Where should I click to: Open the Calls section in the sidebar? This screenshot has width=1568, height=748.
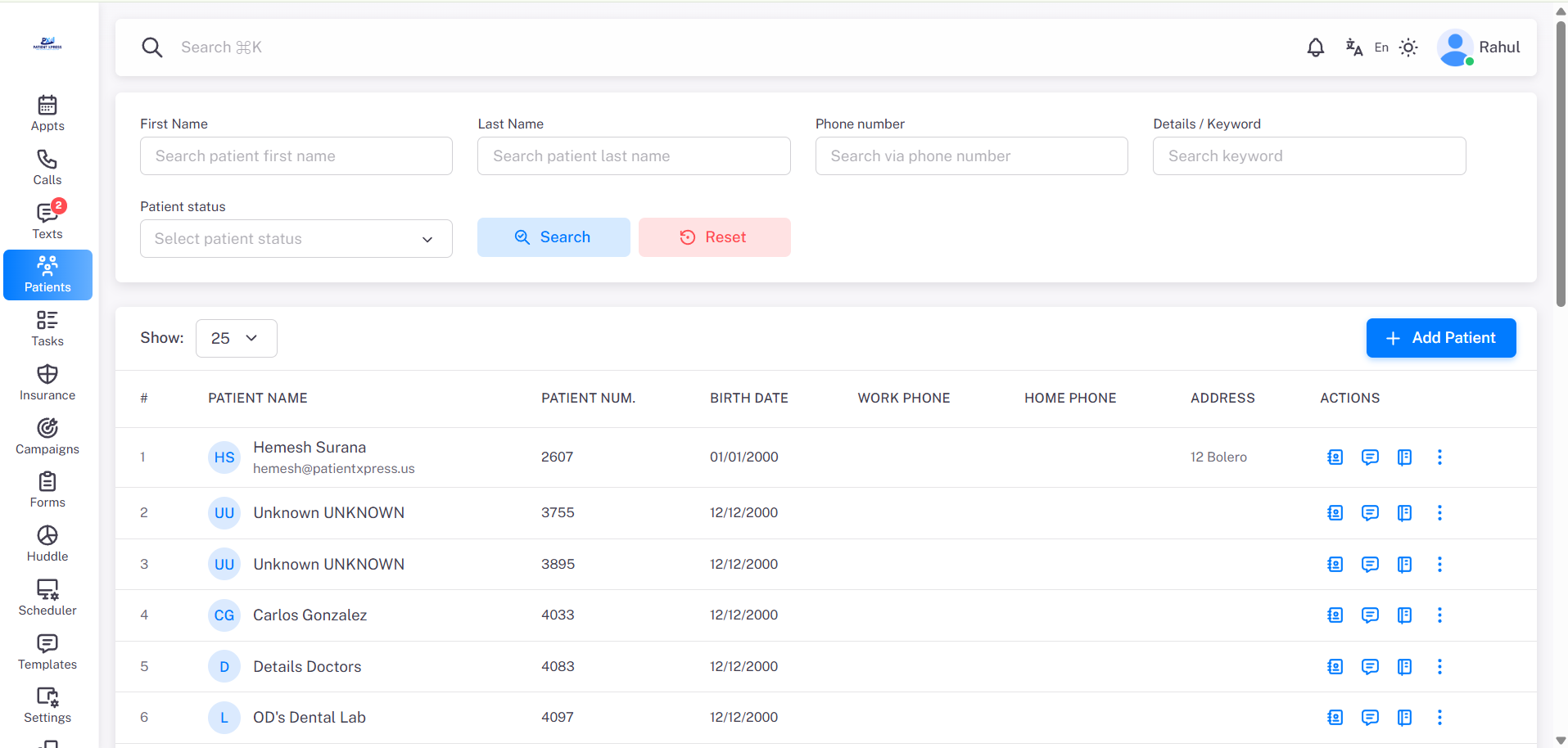click(47, 167)
